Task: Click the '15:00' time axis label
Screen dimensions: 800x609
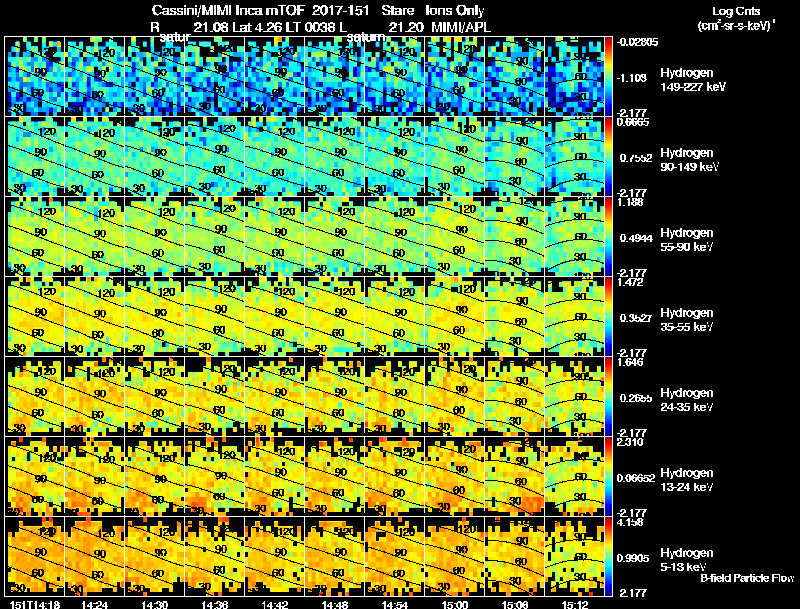Action: point(455,604)
